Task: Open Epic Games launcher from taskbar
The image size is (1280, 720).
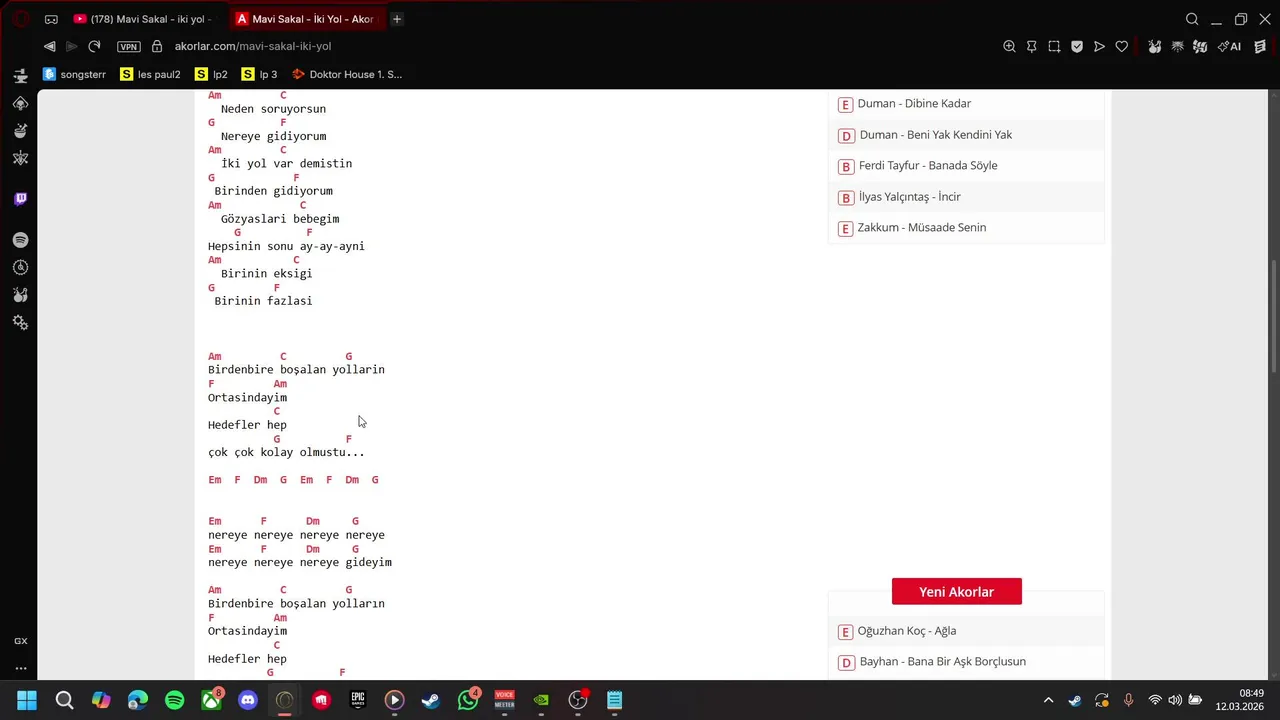Action: tap(358, 700)
